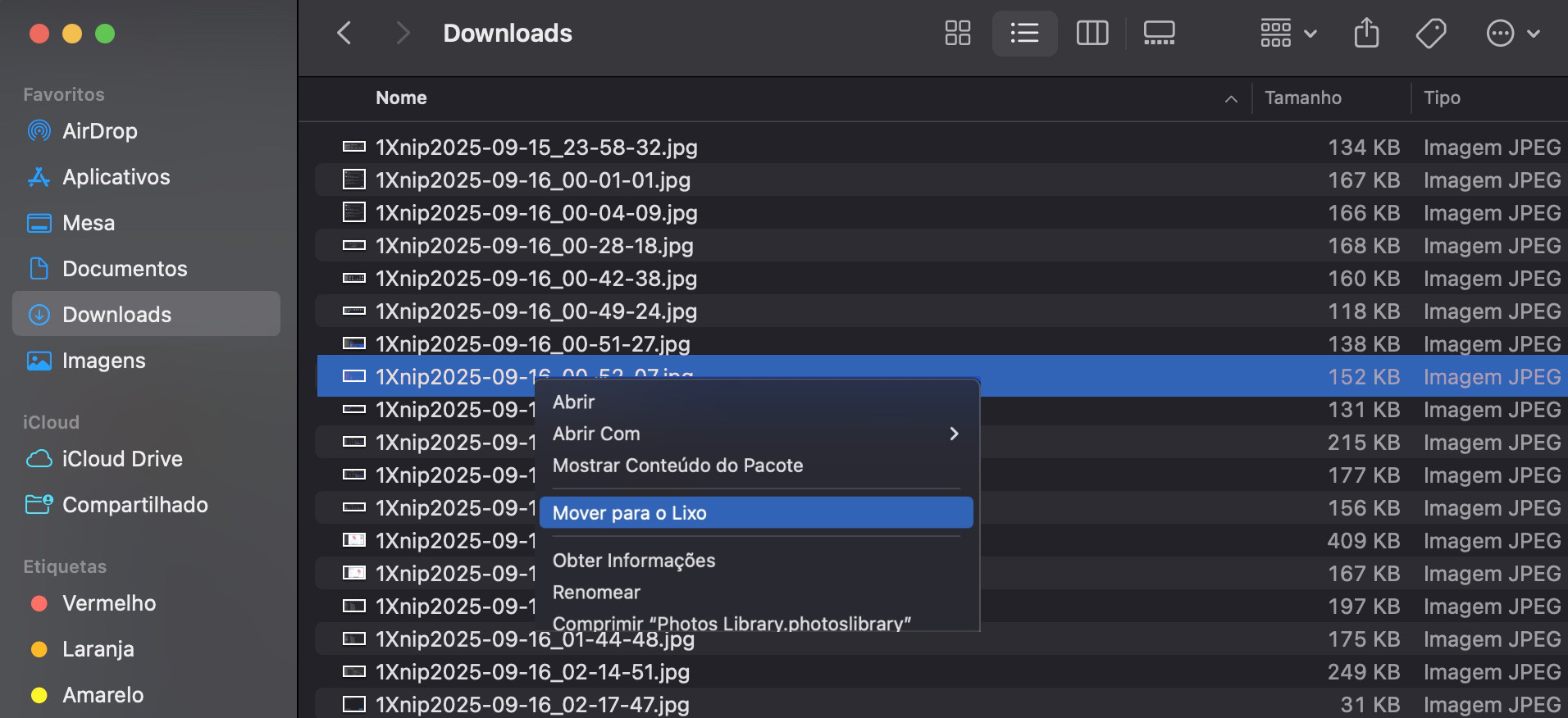Expand the Abrir Com submenu
Screen dimensions: 1568x718
756,434
